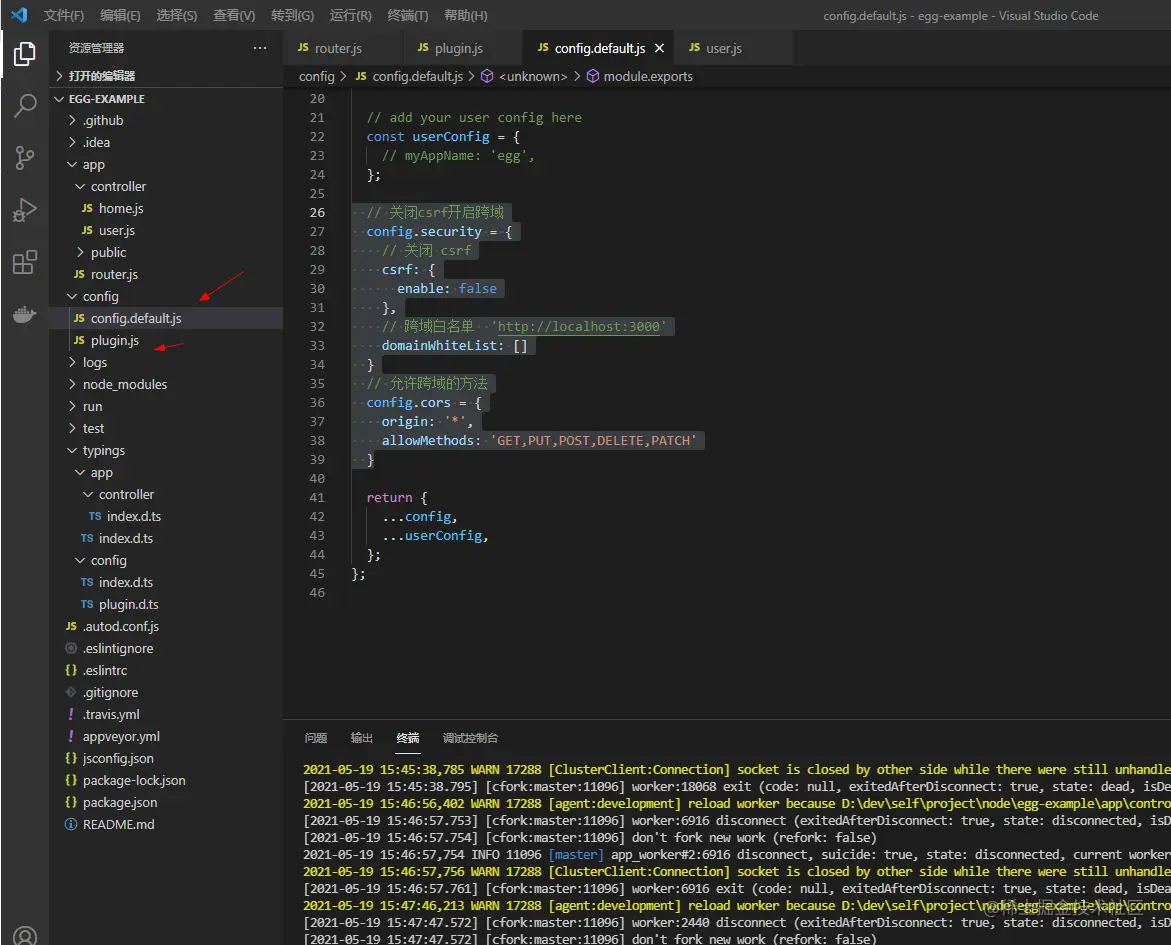
Task: Open the Run and Debug view
Action: [25, 210]
